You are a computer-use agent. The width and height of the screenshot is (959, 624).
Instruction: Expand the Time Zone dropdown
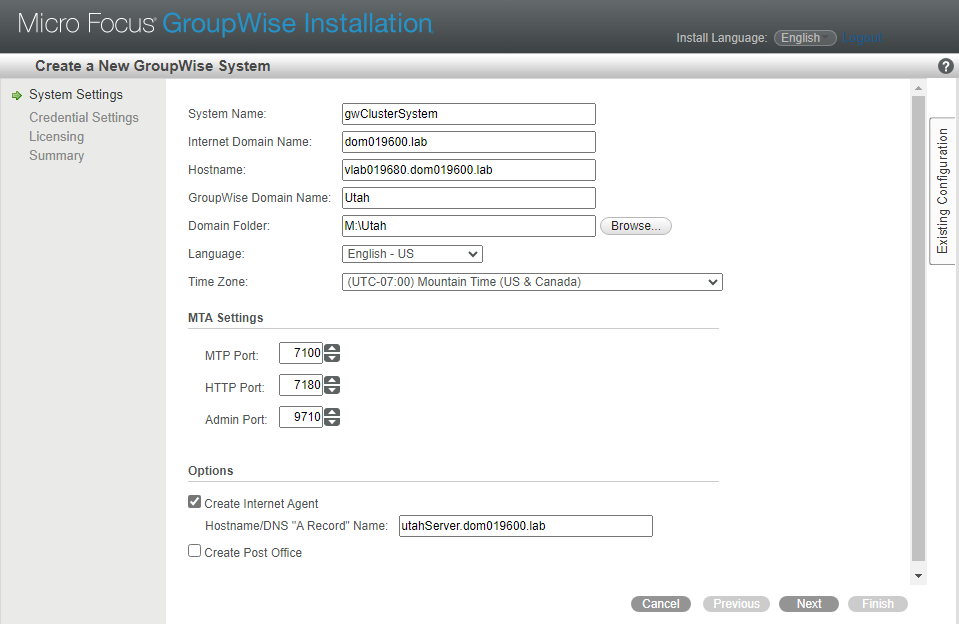tap(531, 282)
